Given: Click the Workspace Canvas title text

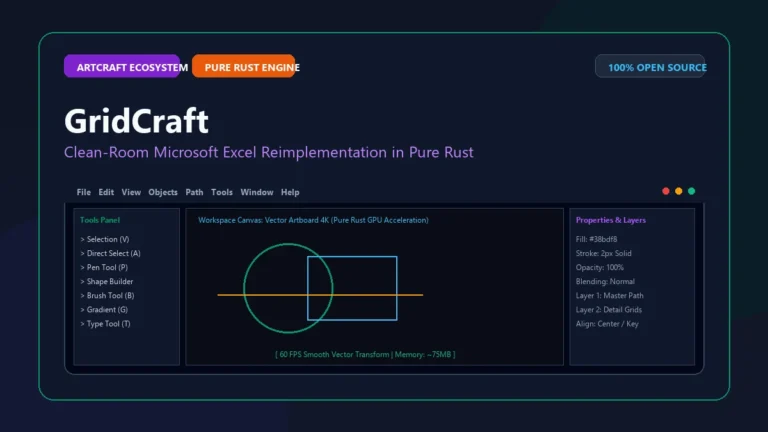Looking at the screenshot, I should [313, 220].
